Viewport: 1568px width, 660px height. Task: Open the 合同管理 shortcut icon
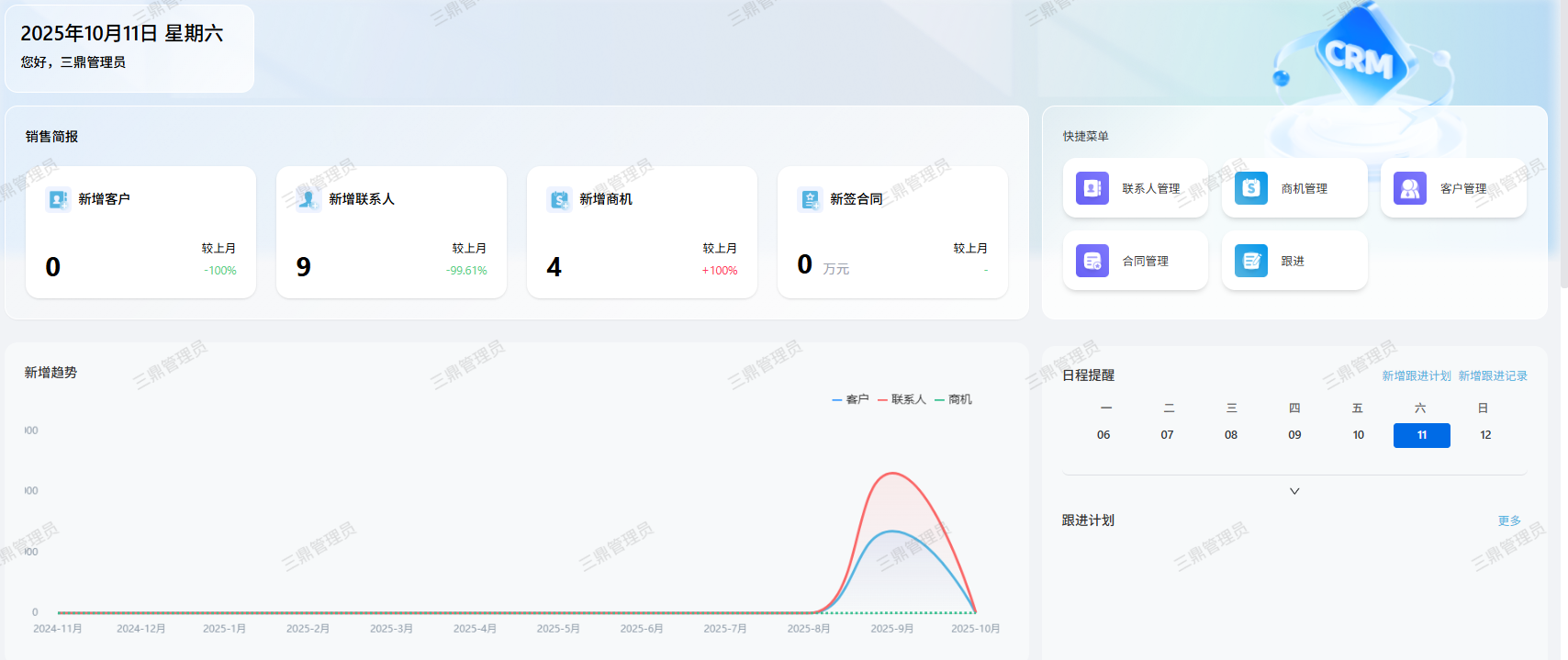click(x=1092, y=261)
